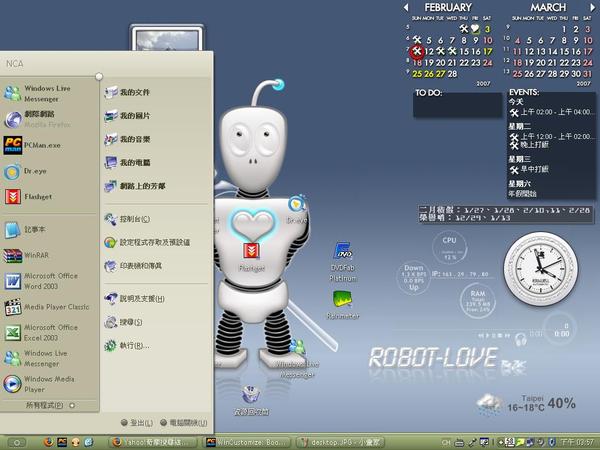
Task: Launch Windows Media Player
Action: pos(39,384)
